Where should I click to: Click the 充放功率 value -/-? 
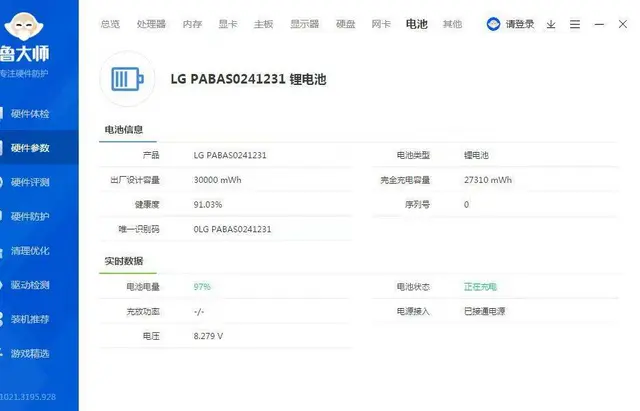(199, 312)
